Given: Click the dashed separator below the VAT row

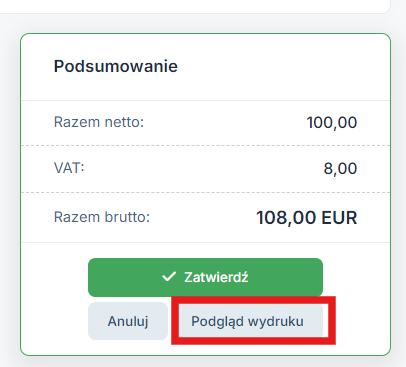Looking at the screenshot, I should click(x=205, y=192).
